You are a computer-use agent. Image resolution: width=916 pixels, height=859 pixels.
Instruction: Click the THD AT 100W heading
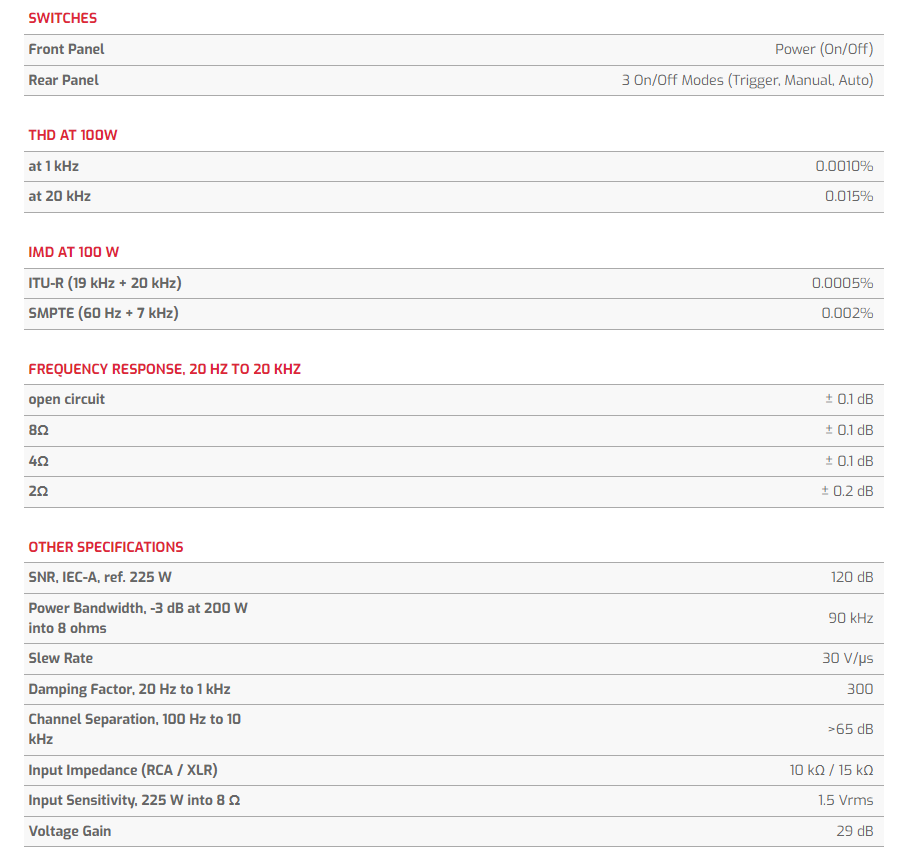73,135
